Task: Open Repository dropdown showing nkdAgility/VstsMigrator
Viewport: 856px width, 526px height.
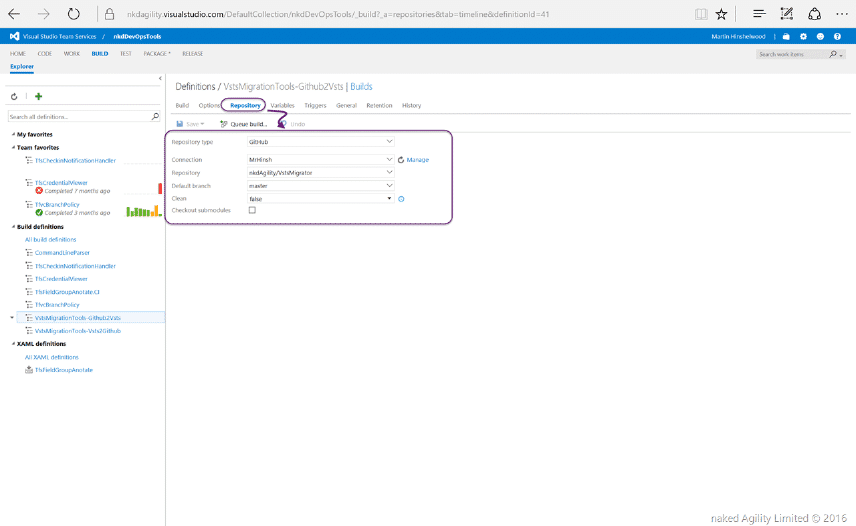Action: click(x=320, y=173)
